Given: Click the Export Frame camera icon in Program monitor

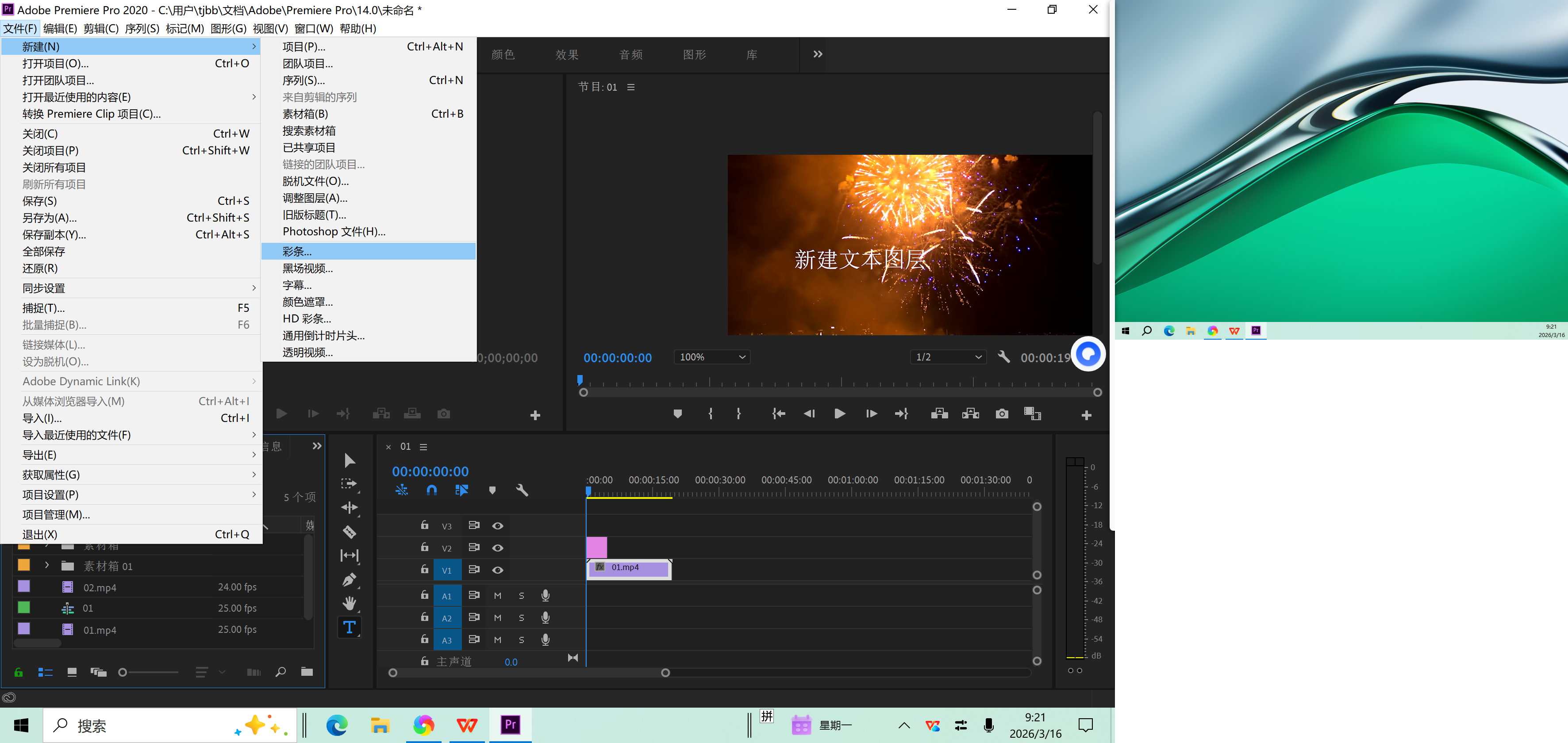Looking at the screenshot, I should click(1001, 414).
